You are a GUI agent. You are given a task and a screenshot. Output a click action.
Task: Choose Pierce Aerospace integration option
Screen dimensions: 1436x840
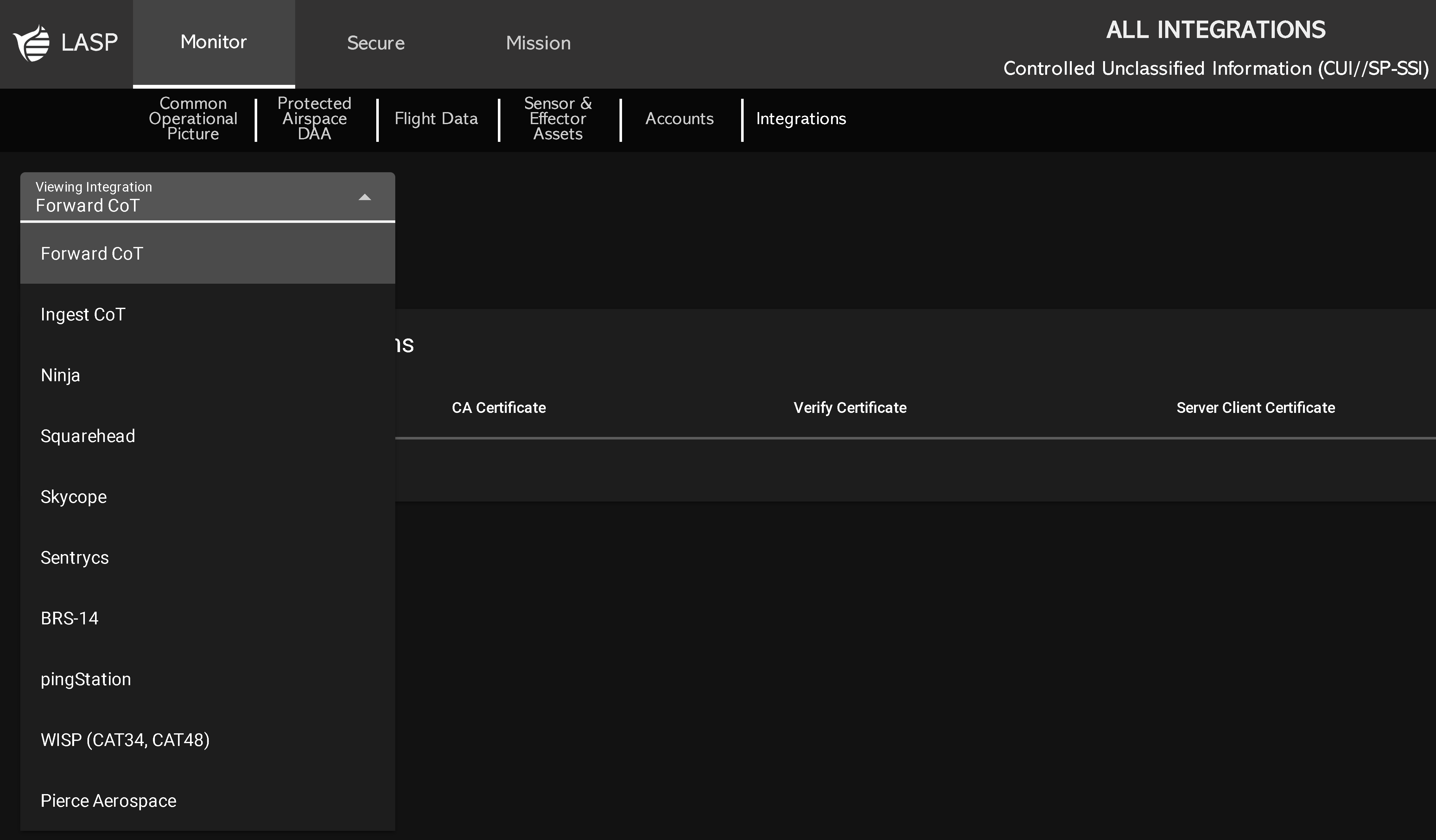click(x=207, y=801)
